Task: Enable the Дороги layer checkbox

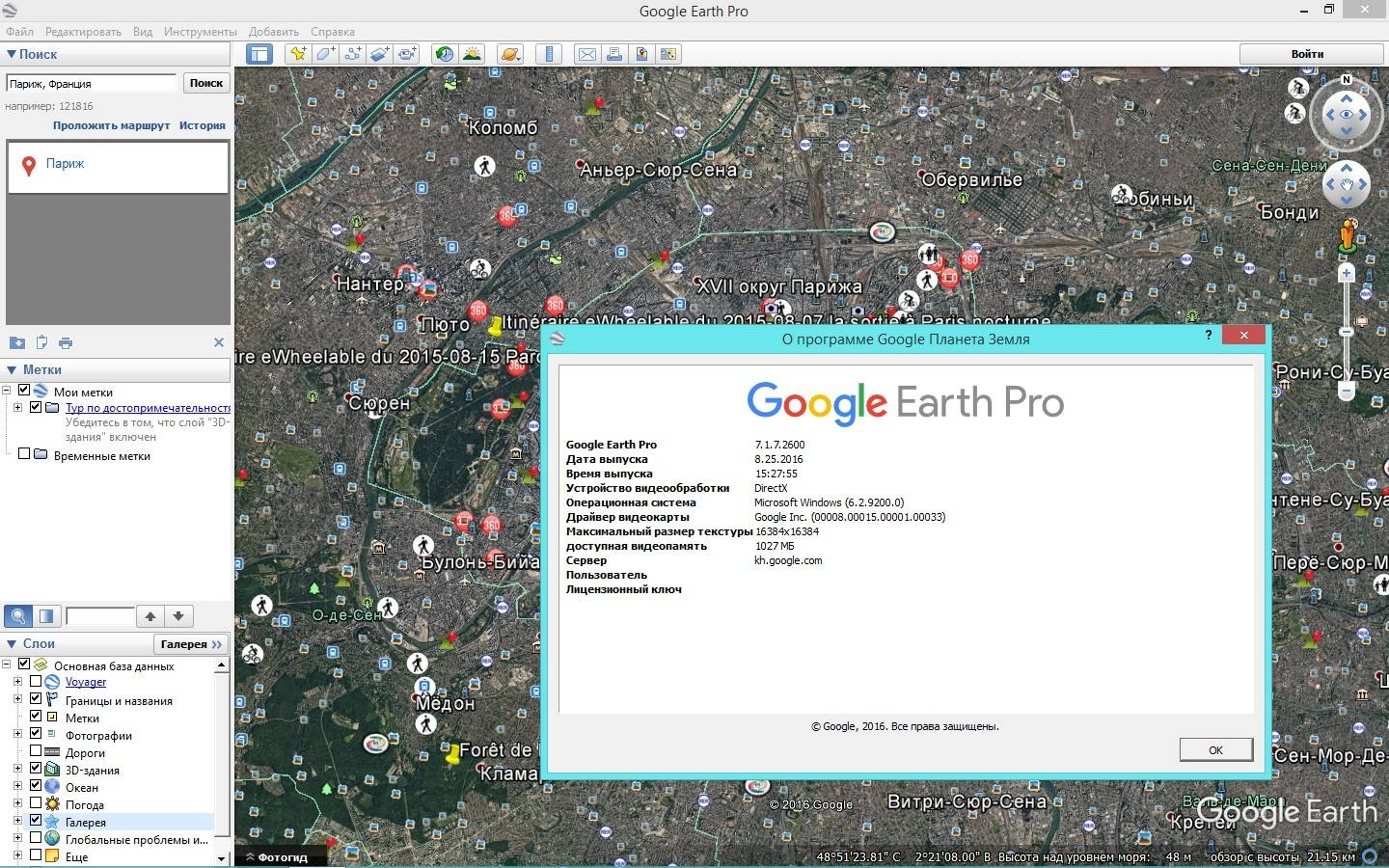Action: coord(36,751)
